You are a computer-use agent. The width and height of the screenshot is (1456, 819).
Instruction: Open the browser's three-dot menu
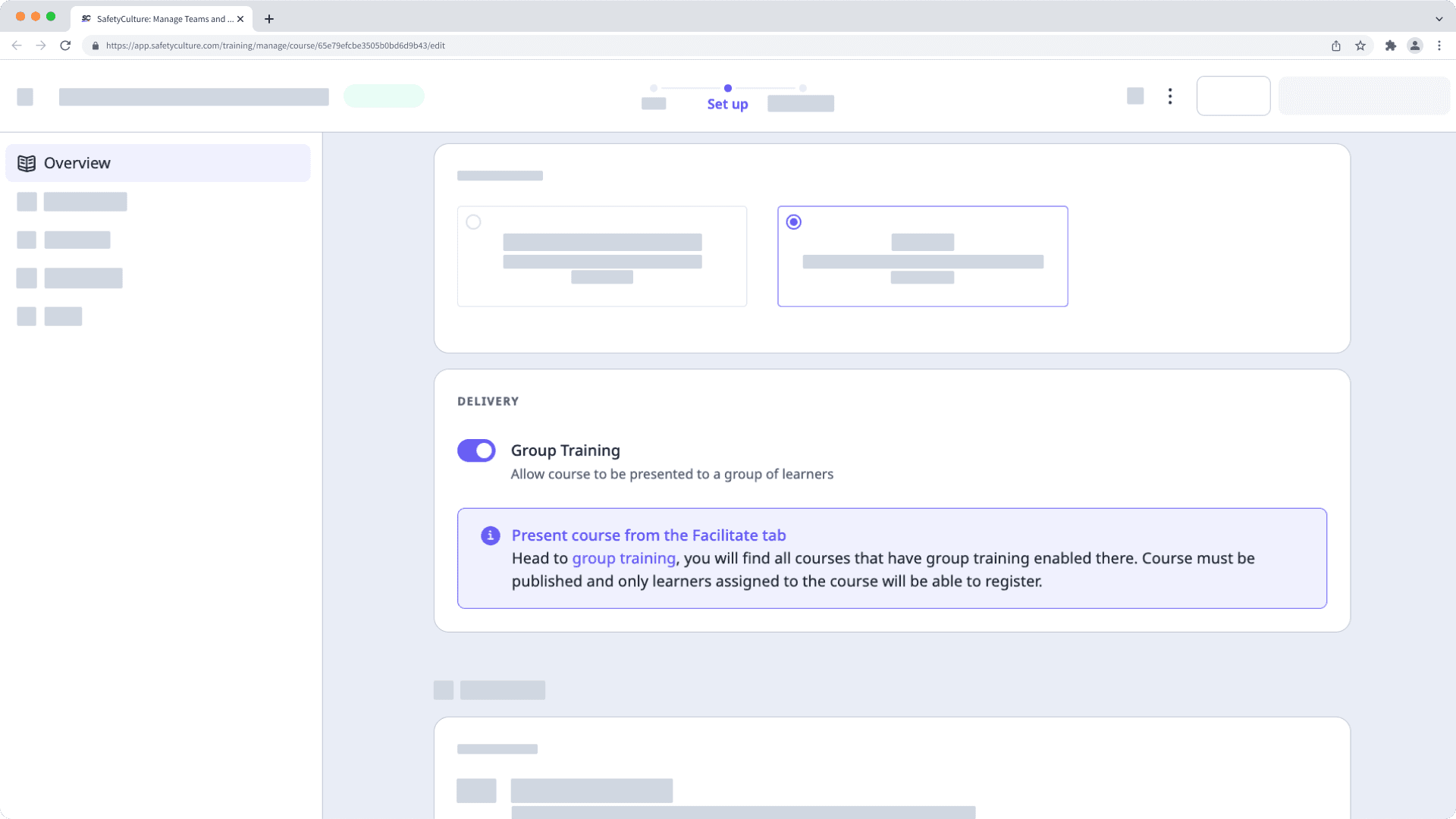1439,45
